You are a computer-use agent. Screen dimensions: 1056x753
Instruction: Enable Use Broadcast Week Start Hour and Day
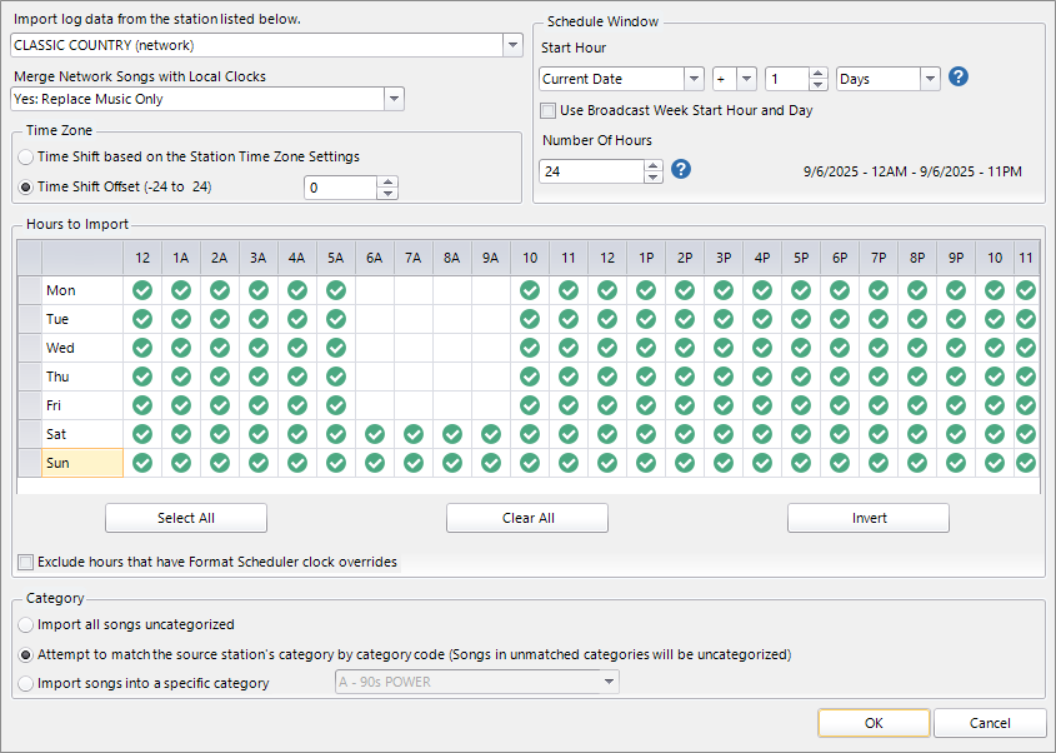(x=548, y=111)
